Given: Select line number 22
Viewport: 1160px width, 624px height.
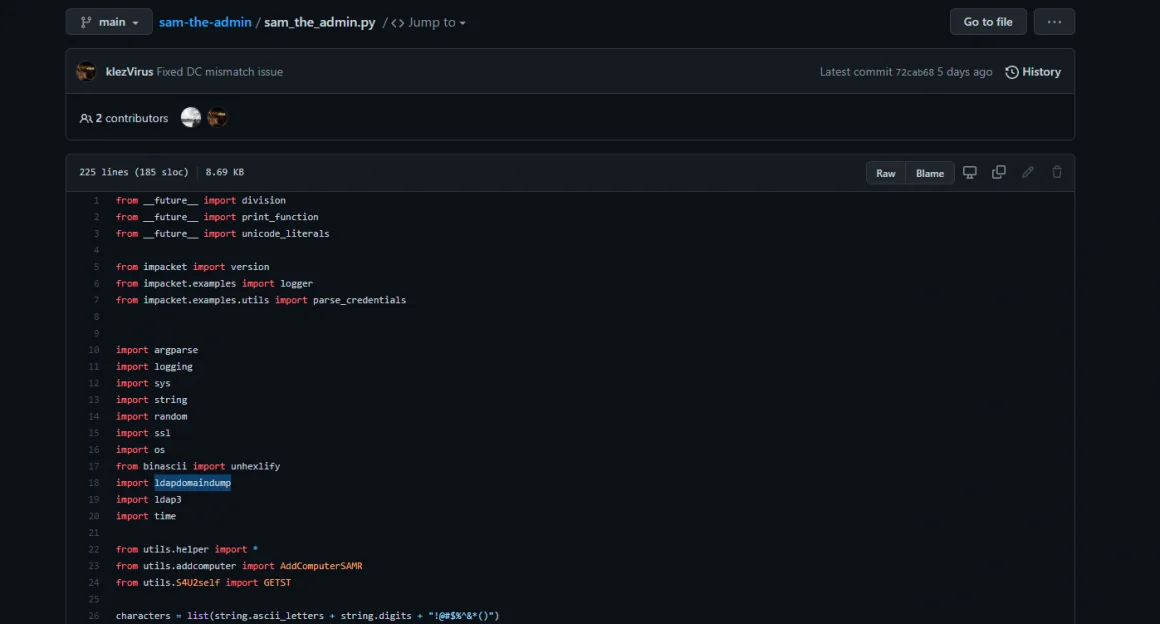Looking at the screenshot, I should click(93, 550).
